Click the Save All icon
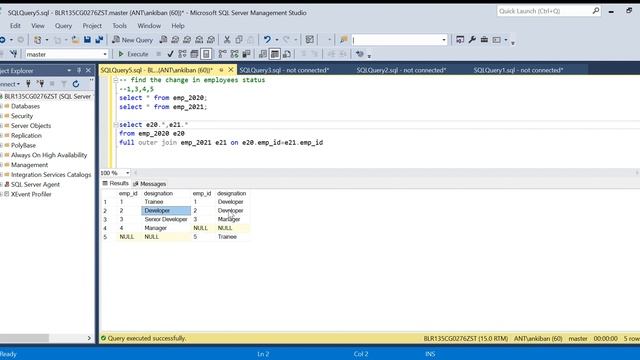Screen dimensions: 640x360 click(x=99, y=40)
